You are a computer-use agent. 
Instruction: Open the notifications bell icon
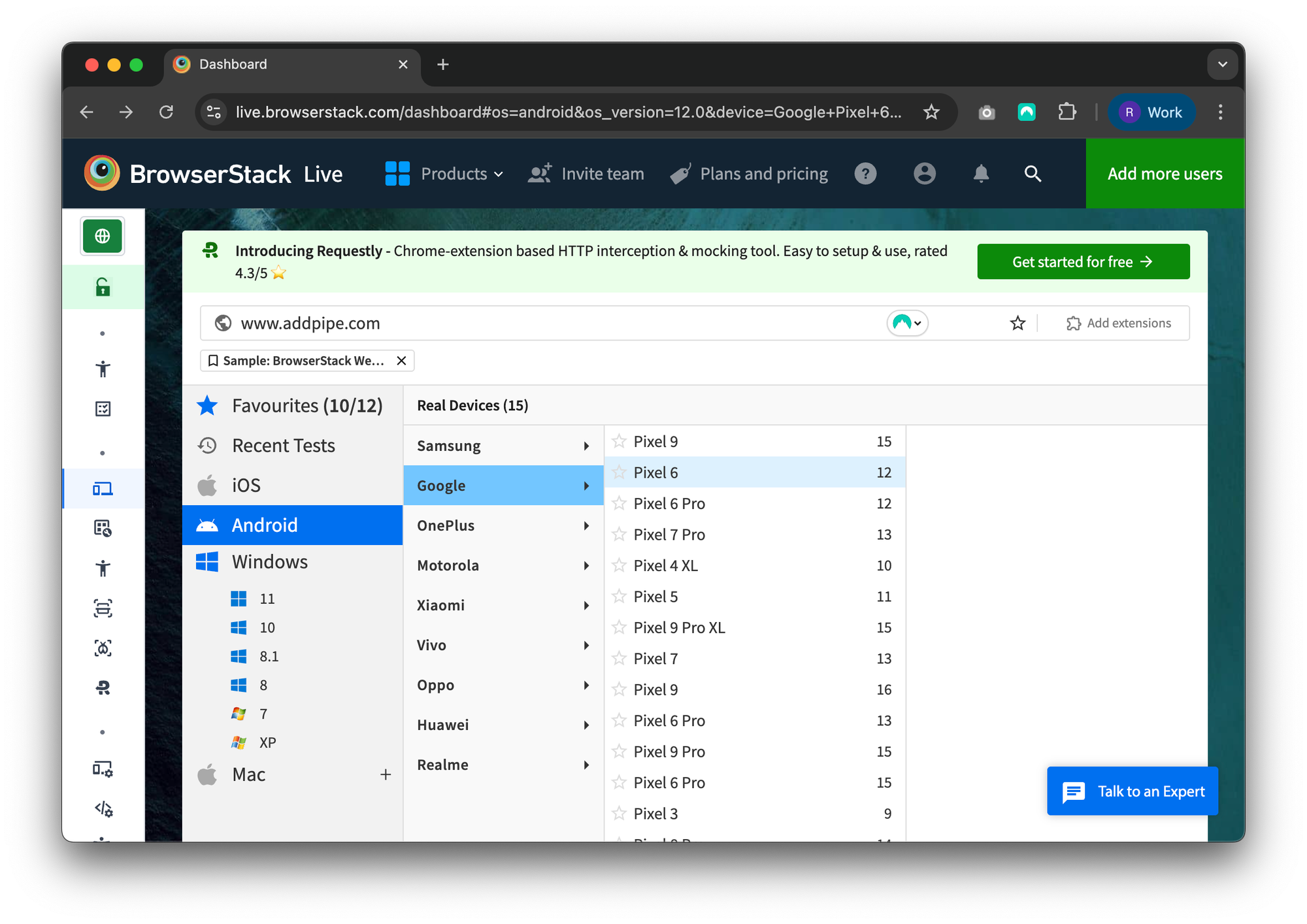[980, 174]
